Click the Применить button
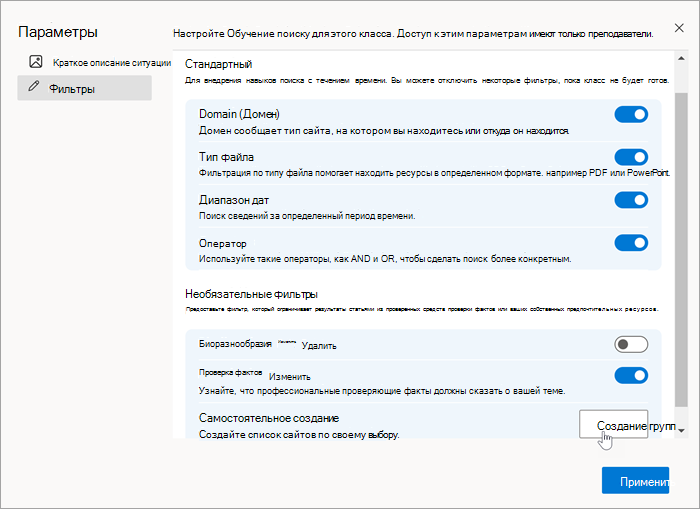This screenshot has width=700, height=509. coord(635,480)
